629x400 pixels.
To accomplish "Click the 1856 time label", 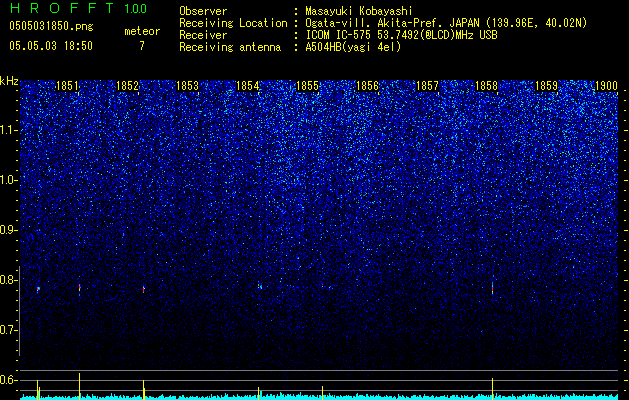I will 367,86.
